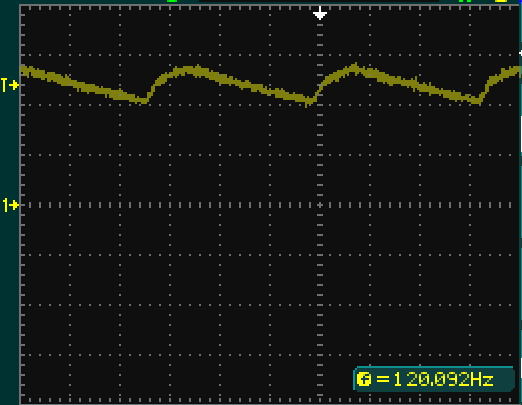The height and width of the screenshot is (405, 522).
Task: Click the pair of green indicators at top right
Action: click(465, 1)
